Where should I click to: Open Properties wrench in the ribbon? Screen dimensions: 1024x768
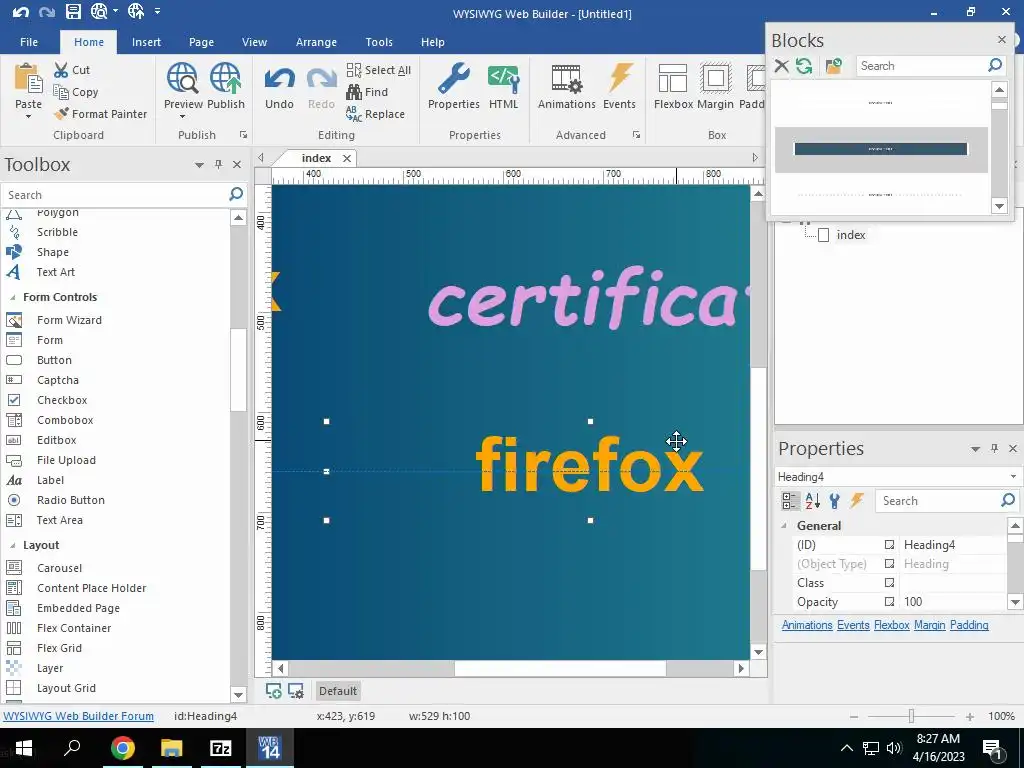tap(453, 86)
